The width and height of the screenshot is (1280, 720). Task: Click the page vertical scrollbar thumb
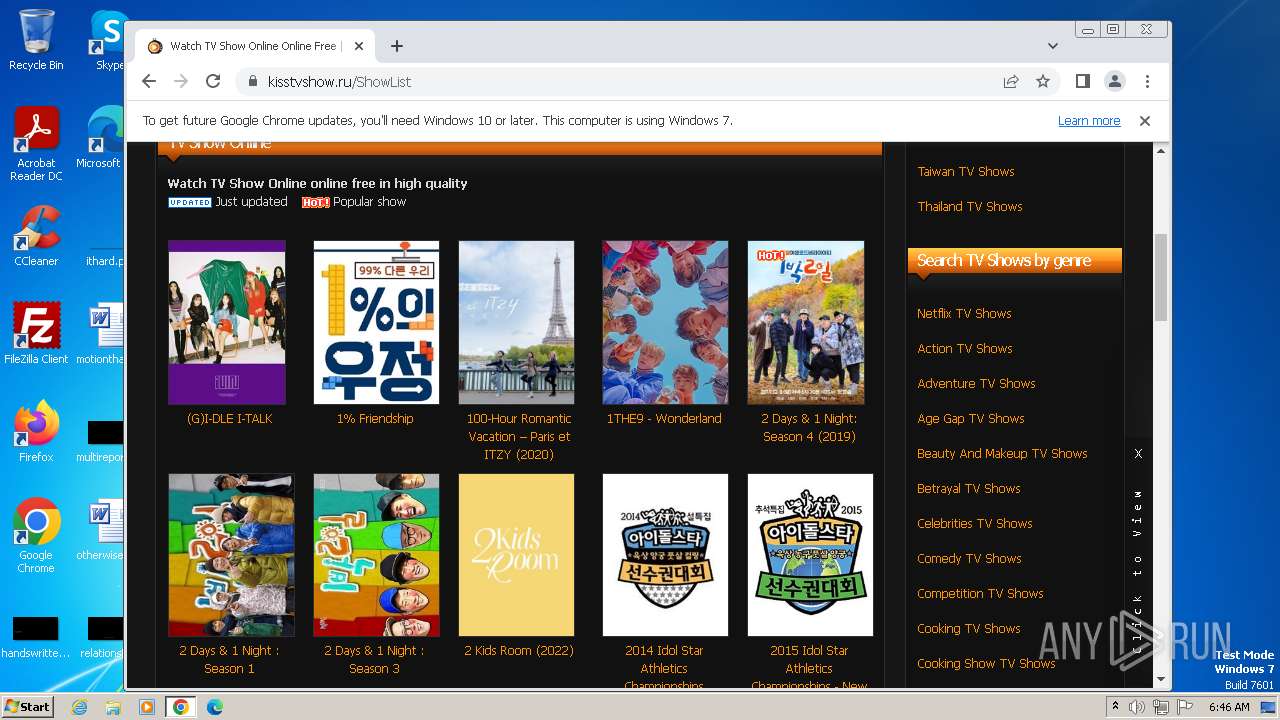coord(1161,277)
